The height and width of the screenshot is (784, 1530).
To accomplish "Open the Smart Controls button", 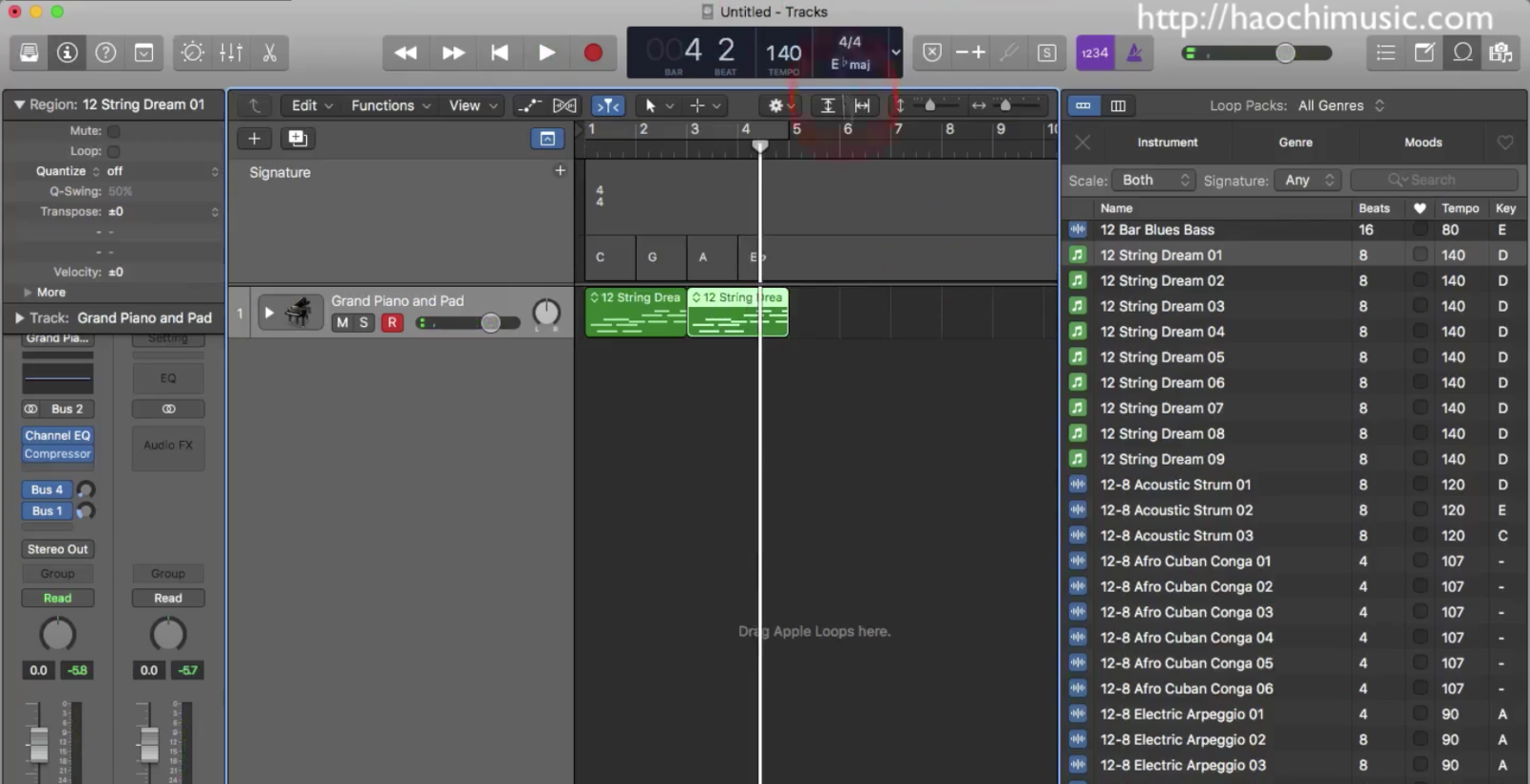I will pyautogui.click(x=192, y=53).
